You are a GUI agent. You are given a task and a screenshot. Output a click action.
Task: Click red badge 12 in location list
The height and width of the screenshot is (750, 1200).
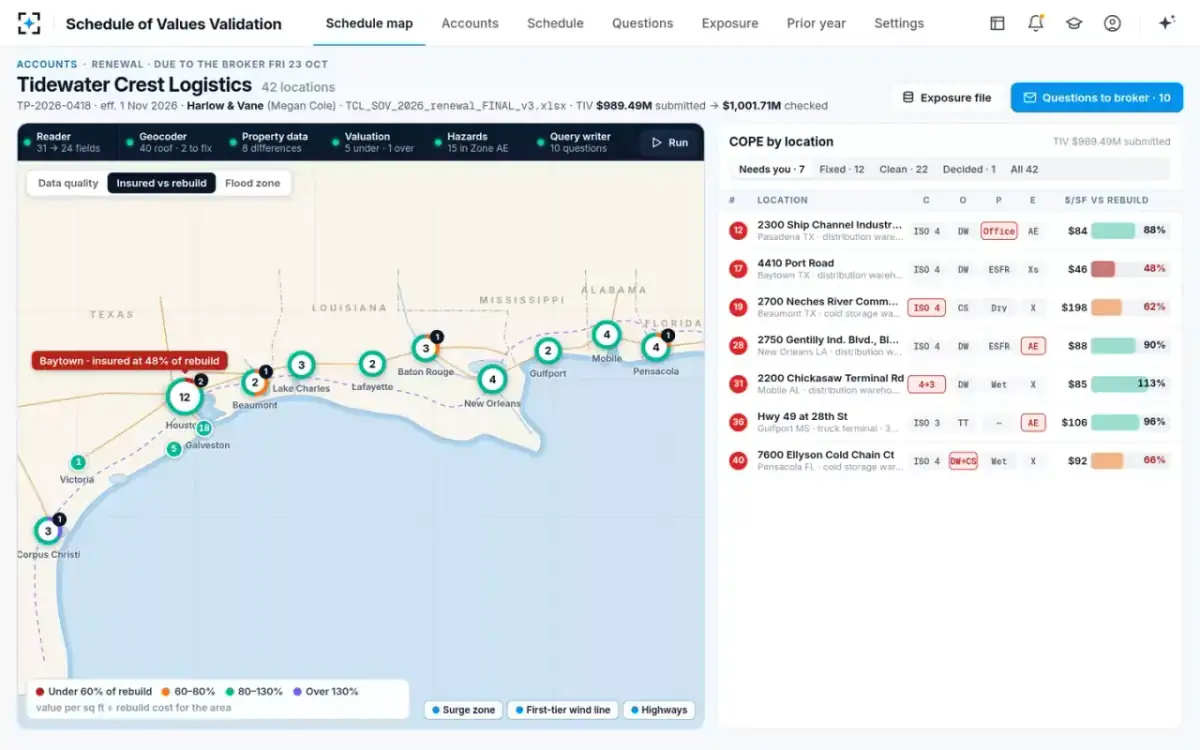(738, 231)
